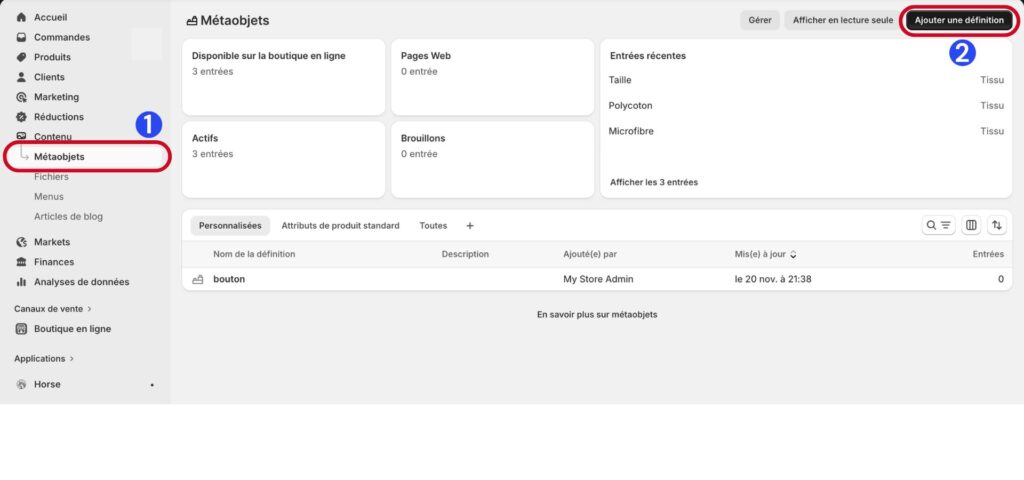This screenshot has width=1024, height=480.
Task: Open the bouton definition row
Action: 597,280
